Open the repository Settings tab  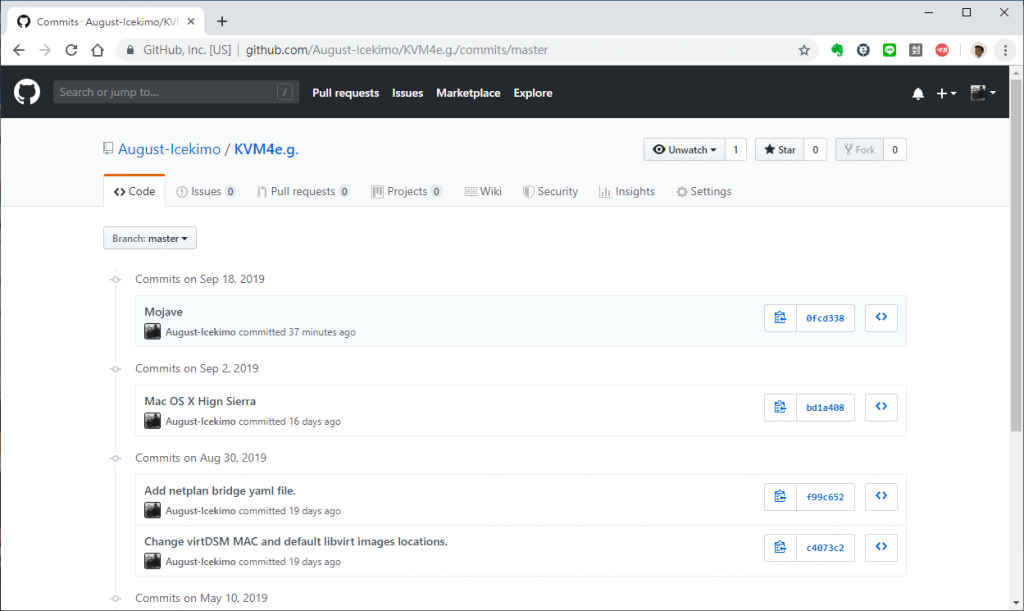click(x=704, y=191)
